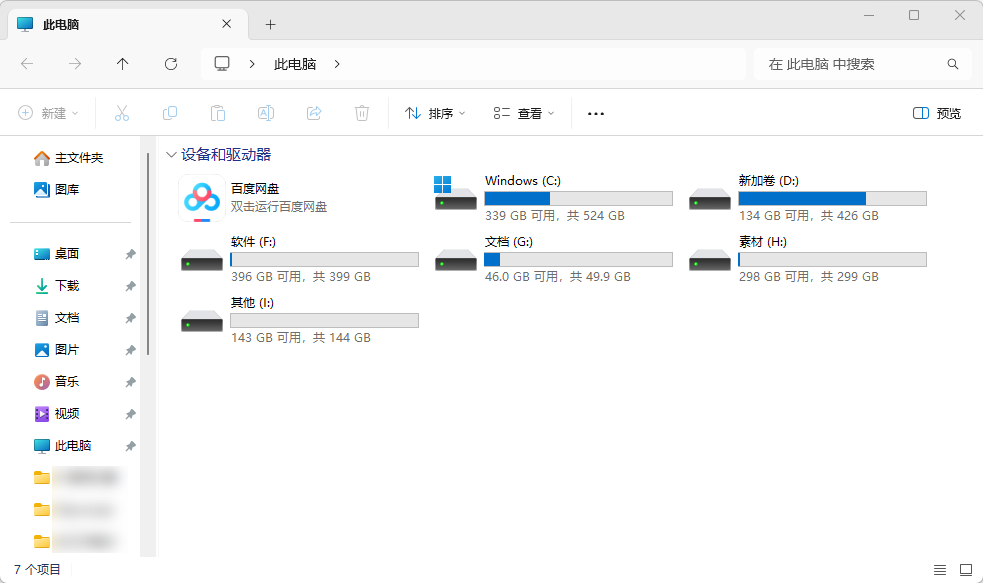Click 新加卷 (D:) usage bar

click(x=833, y=199)
